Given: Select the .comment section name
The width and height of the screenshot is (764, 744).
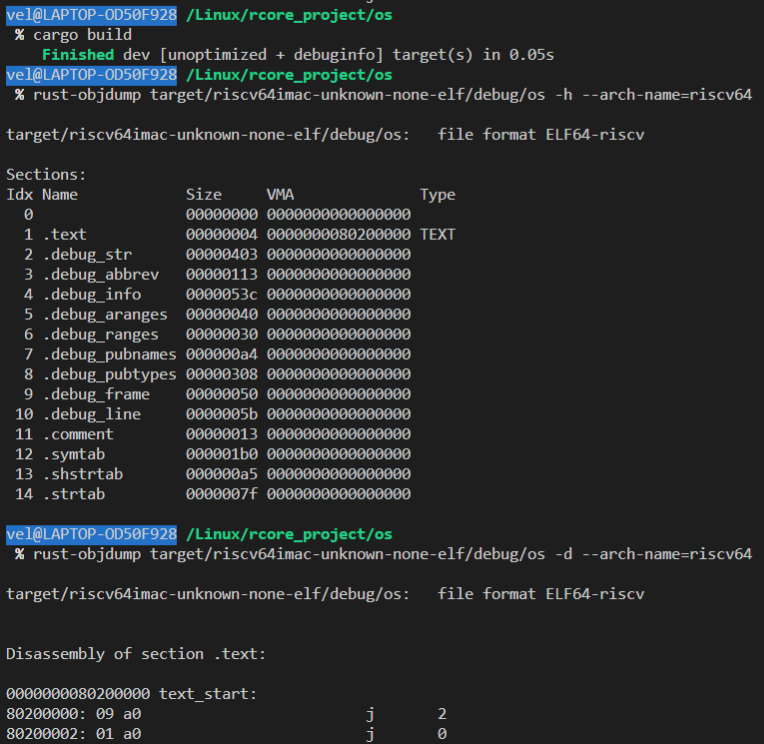Looking at the screenshot, I should pos(77,434).
